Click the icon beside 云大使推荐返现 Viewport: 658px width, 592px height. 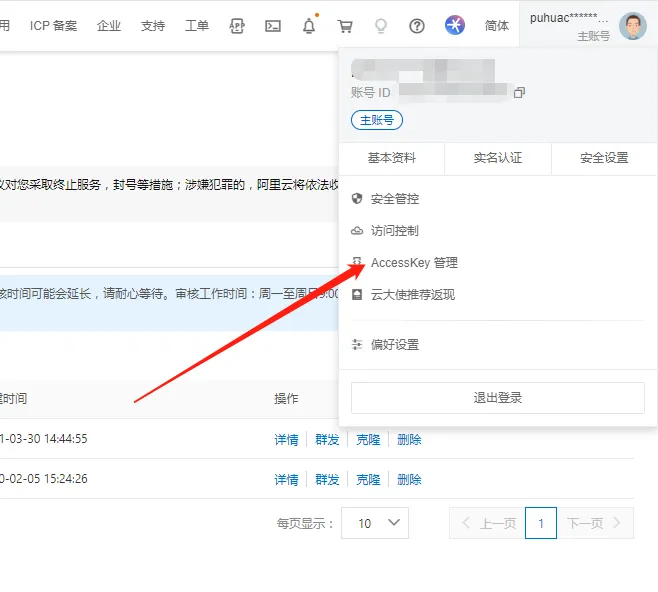pos(357,295)
